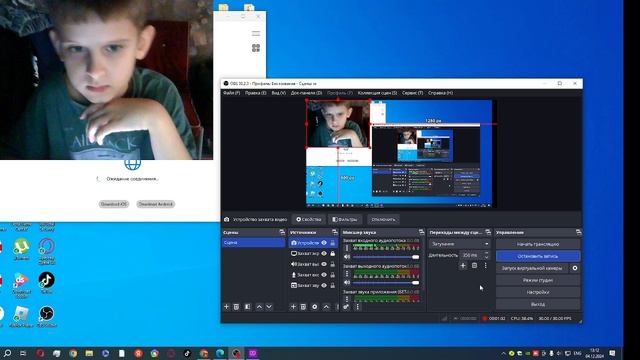Toggle lock on screen capture source
The height and width of the screenshot is (360, 640).
333,253
